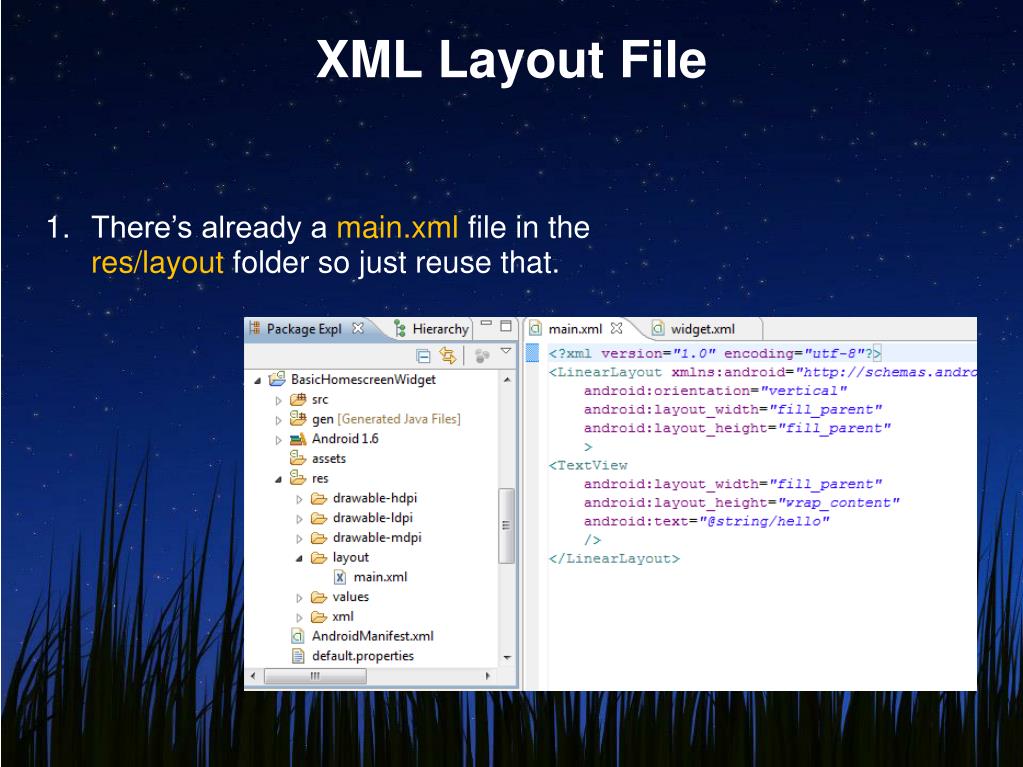Expand the drawable-hdpi folder
Viewport: 1023px width, 767px height.
(x=299, y=499)
